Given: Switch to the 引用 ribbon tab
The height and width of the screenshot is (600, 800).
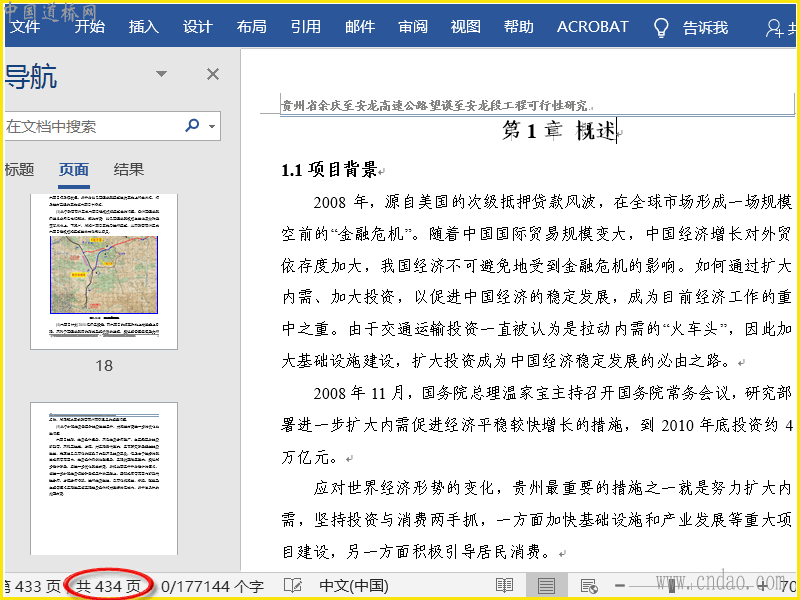Looking at the screenshot, I should point(306,27).
